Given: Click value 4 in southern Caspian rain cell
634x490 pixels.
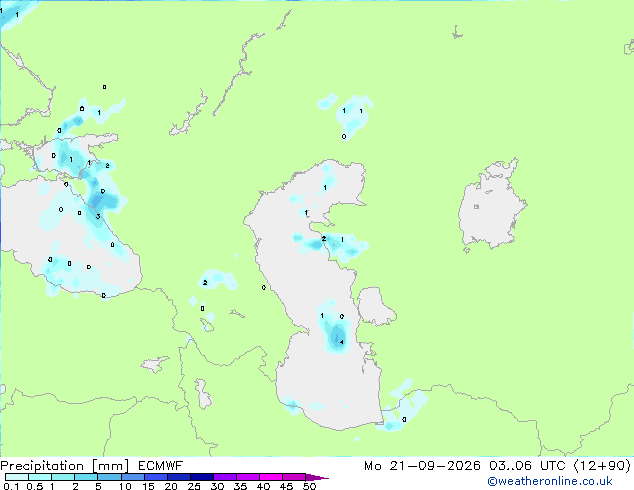Looking at the screenshot, I should click(x=342, y=342).
